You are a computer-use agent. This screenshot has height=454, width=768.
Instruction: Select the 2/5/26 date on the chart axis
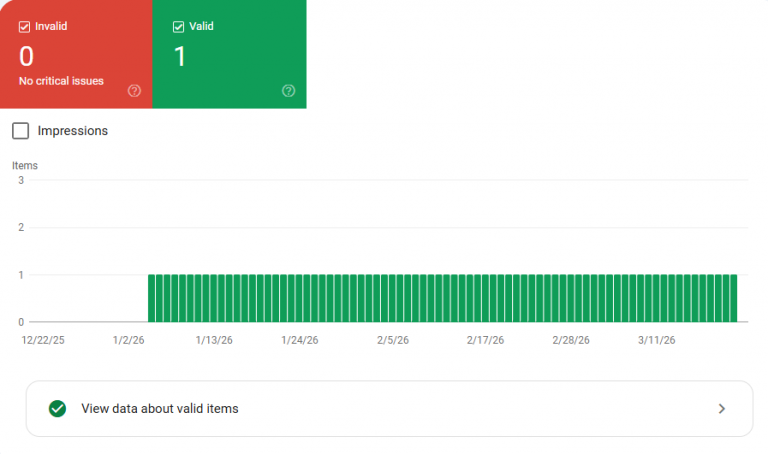tap(393, 341)
